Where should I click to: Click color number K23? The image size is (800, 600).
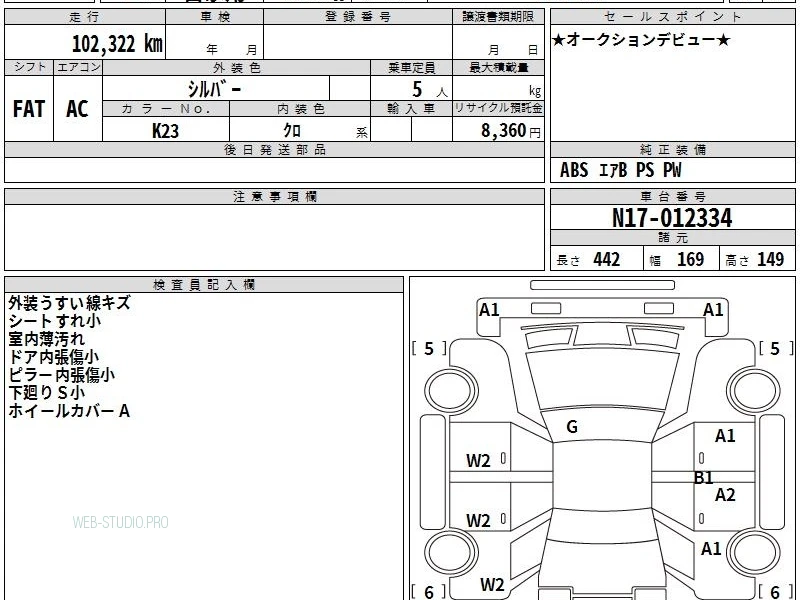point(165,131)
